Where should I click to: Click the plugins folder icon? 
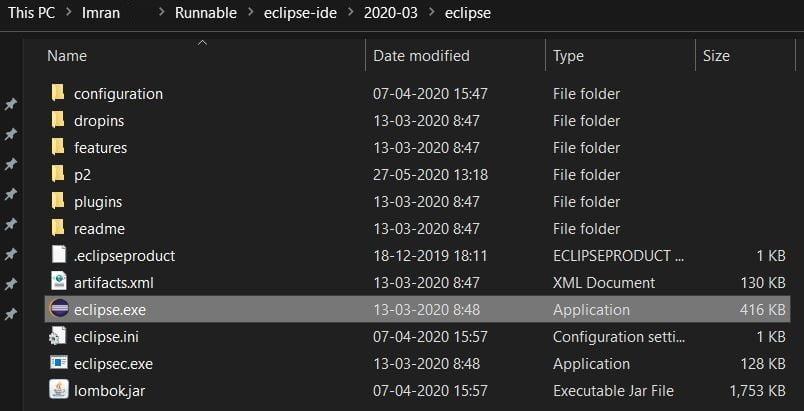(x=58, y=202)
